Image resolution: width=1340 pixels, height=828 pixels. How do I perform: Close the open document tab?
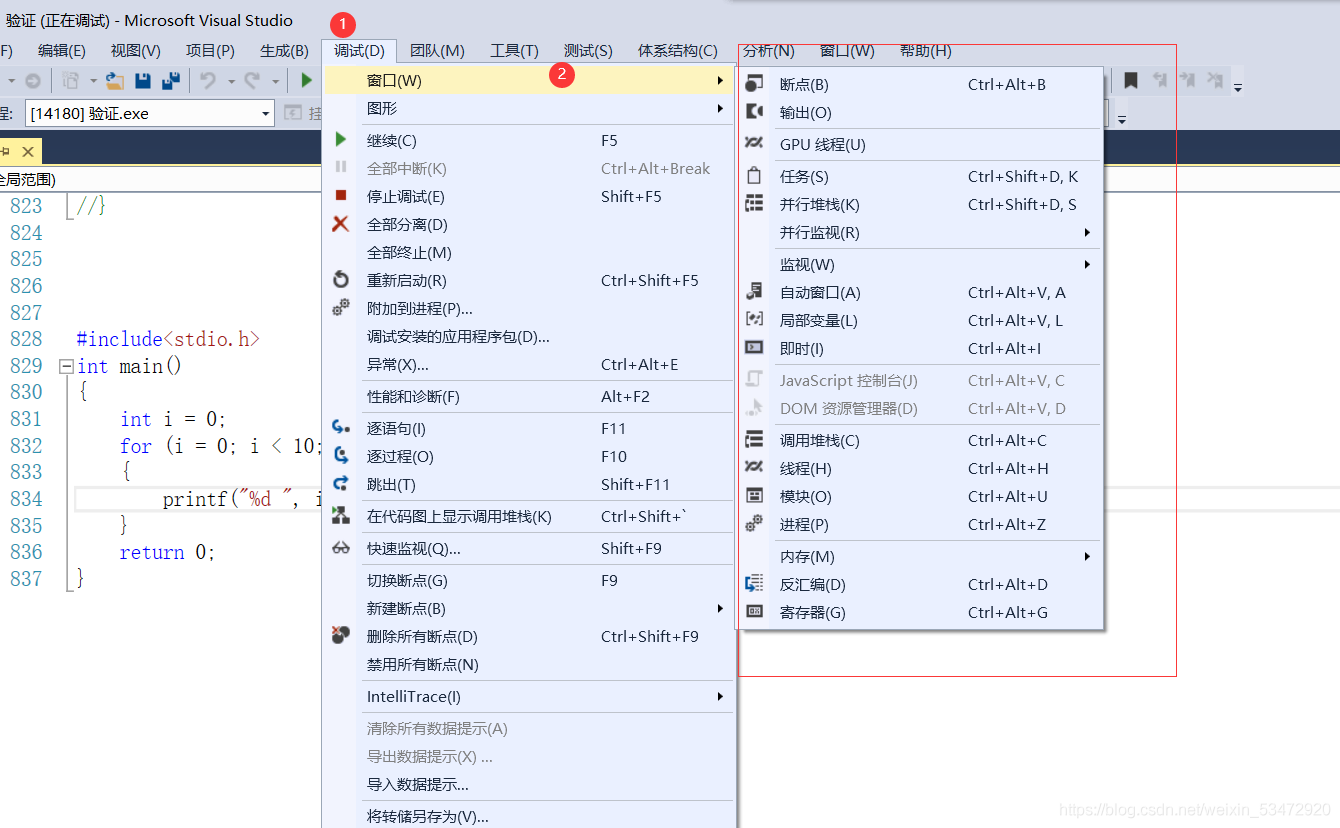click(x=28, y=152)
